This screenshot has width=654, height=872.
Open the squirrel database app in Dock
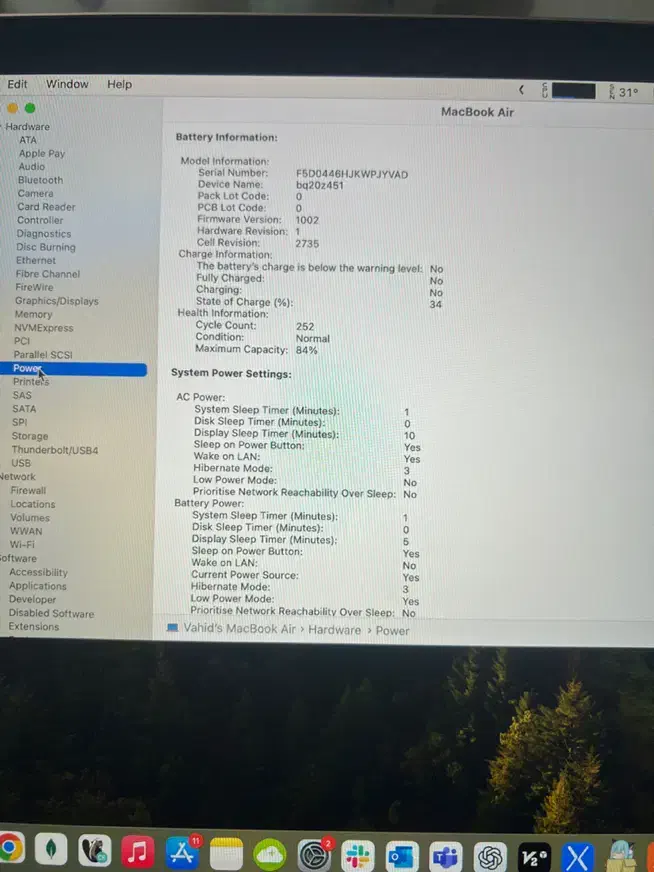point(94,850)
